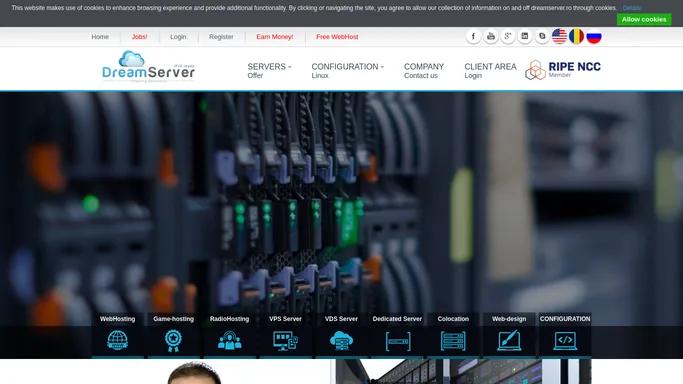This screenshot has height=384, width=683.
Task: Expand the CONFIGURATION Linux dropdown menu
Action: coord(348,71)
